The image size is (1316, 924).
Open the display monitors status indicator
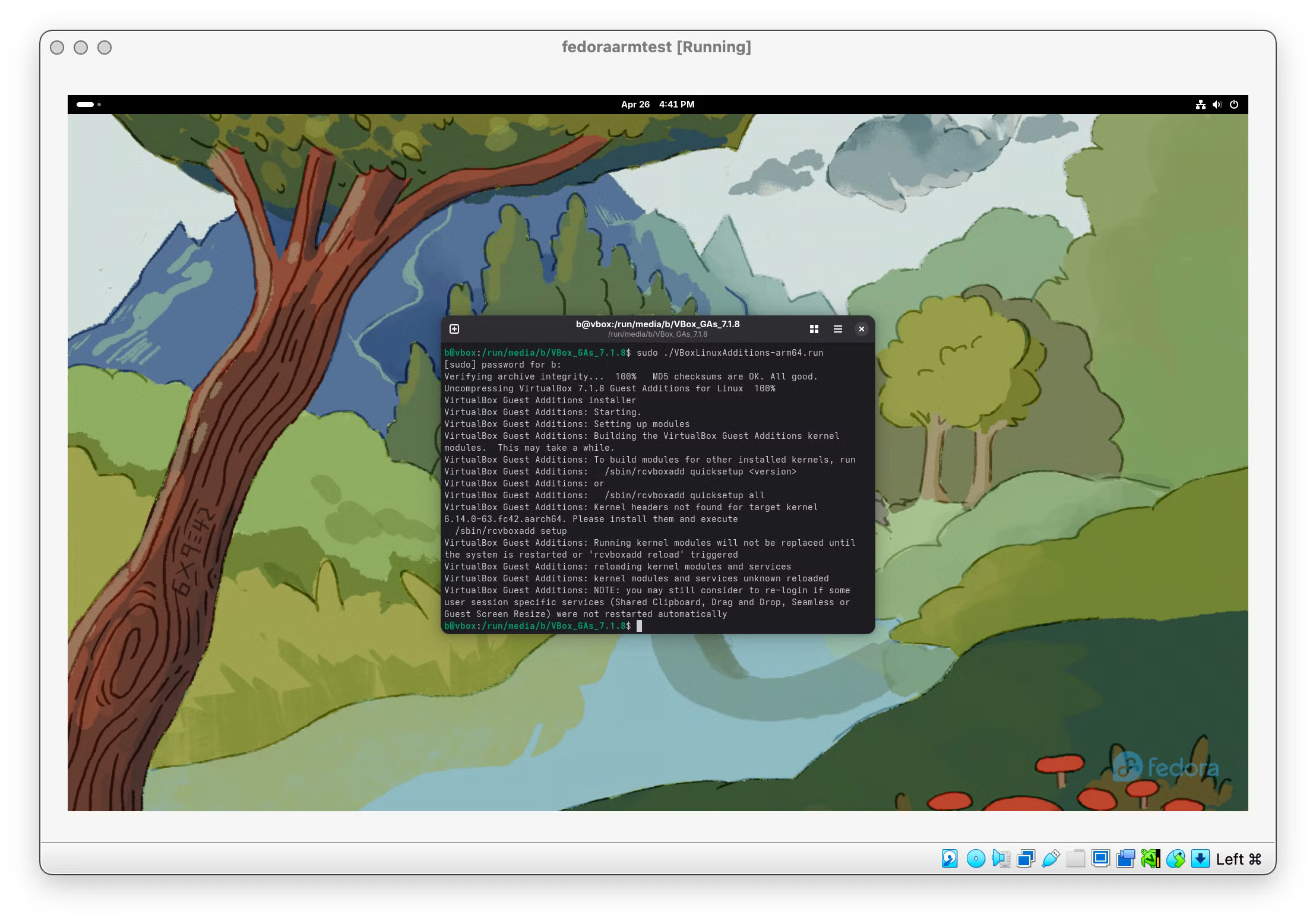[x=1101, y=859]
